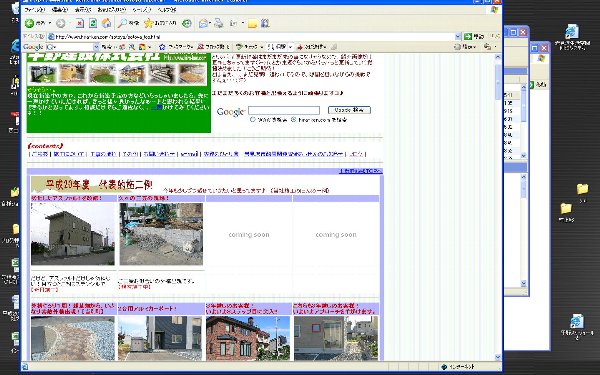Click the Google search button on the page
The height and width of the screenshot is (375, 600).
(x=349, y=110)
